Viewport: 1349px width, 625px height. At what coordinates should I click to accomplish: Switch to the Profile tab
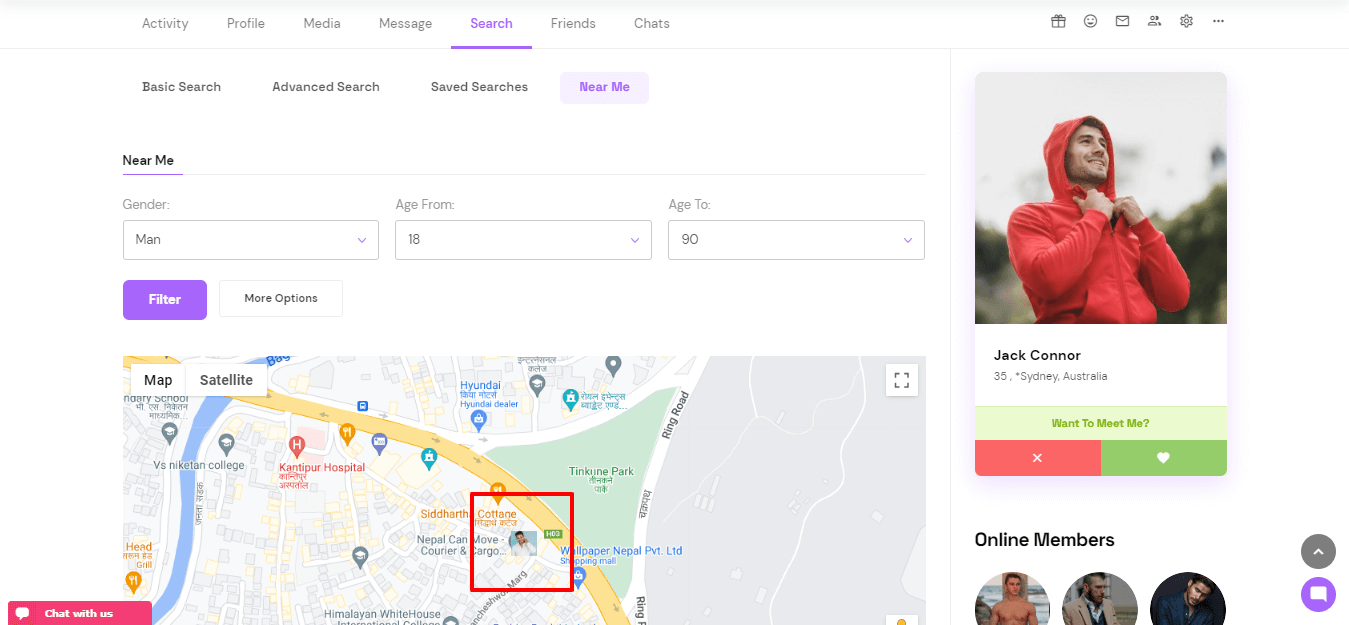pos(246,23)
